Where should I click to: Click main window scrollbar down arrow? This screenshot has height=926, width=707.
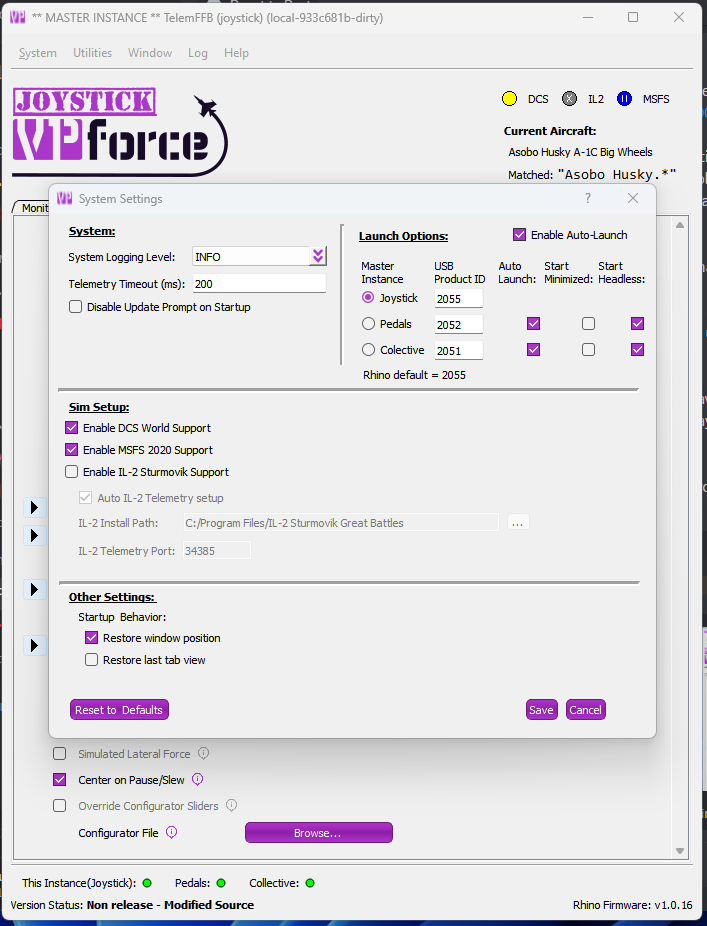pos(680,851)
